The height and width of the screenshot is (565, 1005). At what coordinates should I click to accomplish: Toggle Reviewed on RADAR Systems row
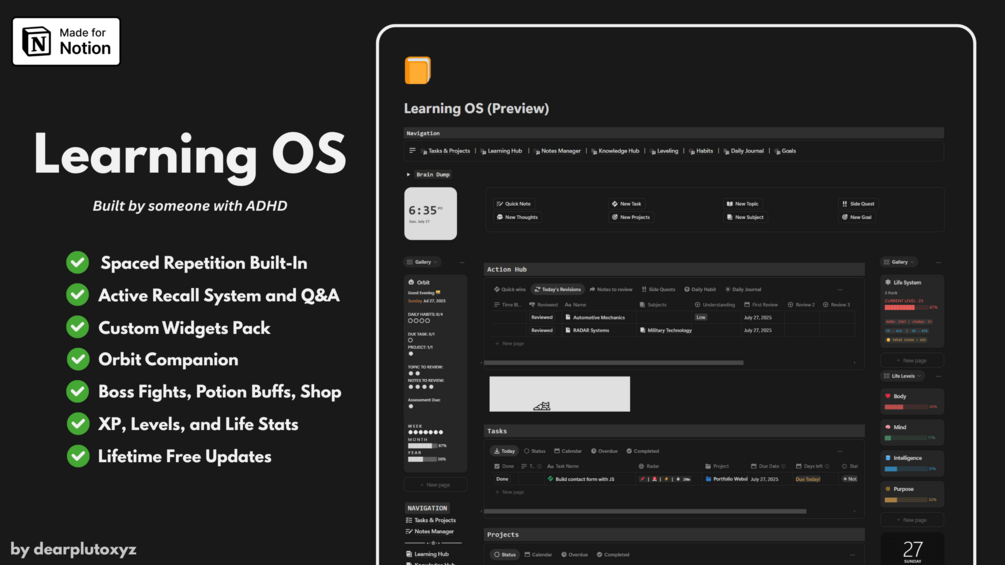(x=542, y=331)
